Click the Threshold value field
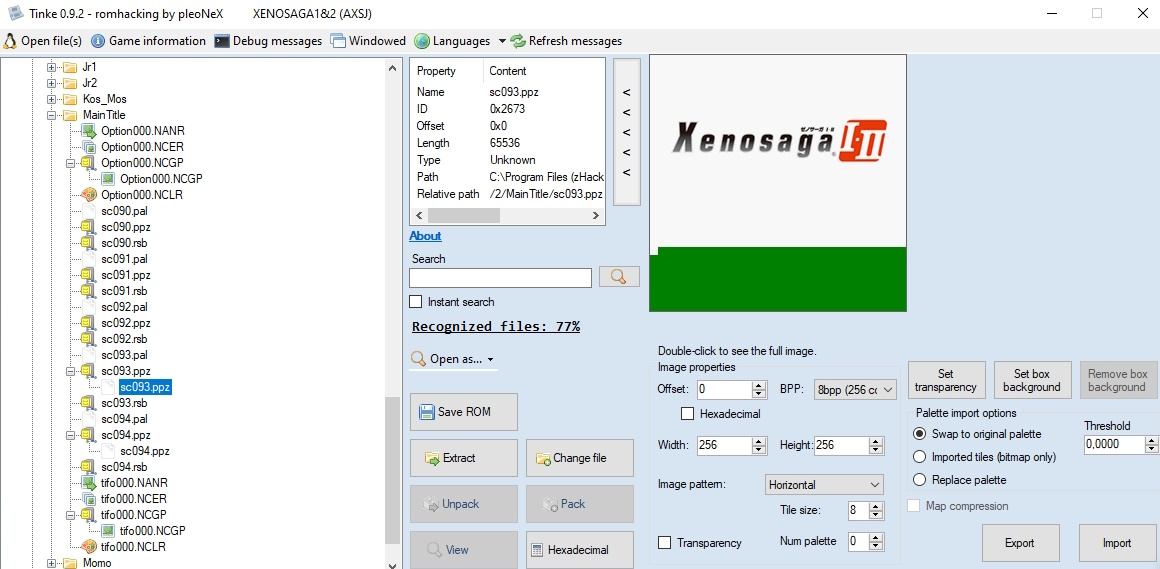This screenshot has width=1160, height=569. click(1113, 445)
